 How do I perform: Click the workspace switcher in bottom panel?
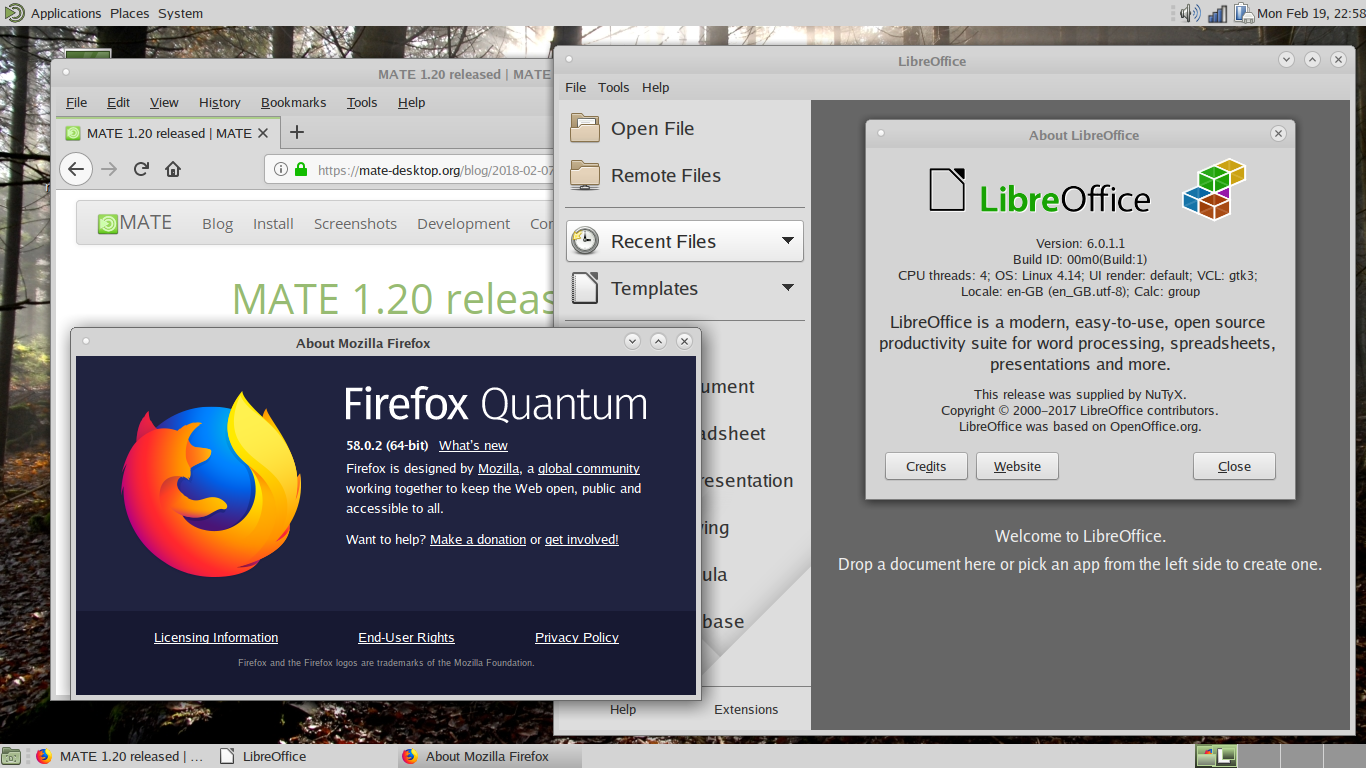(1279, 756)
